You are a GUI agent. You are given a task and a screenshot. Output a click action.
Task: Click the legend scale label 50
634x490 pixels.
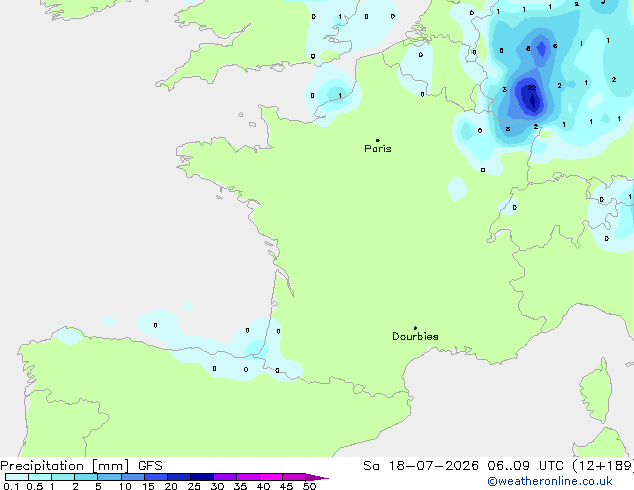pyautogui.click(x=309, y=486)
